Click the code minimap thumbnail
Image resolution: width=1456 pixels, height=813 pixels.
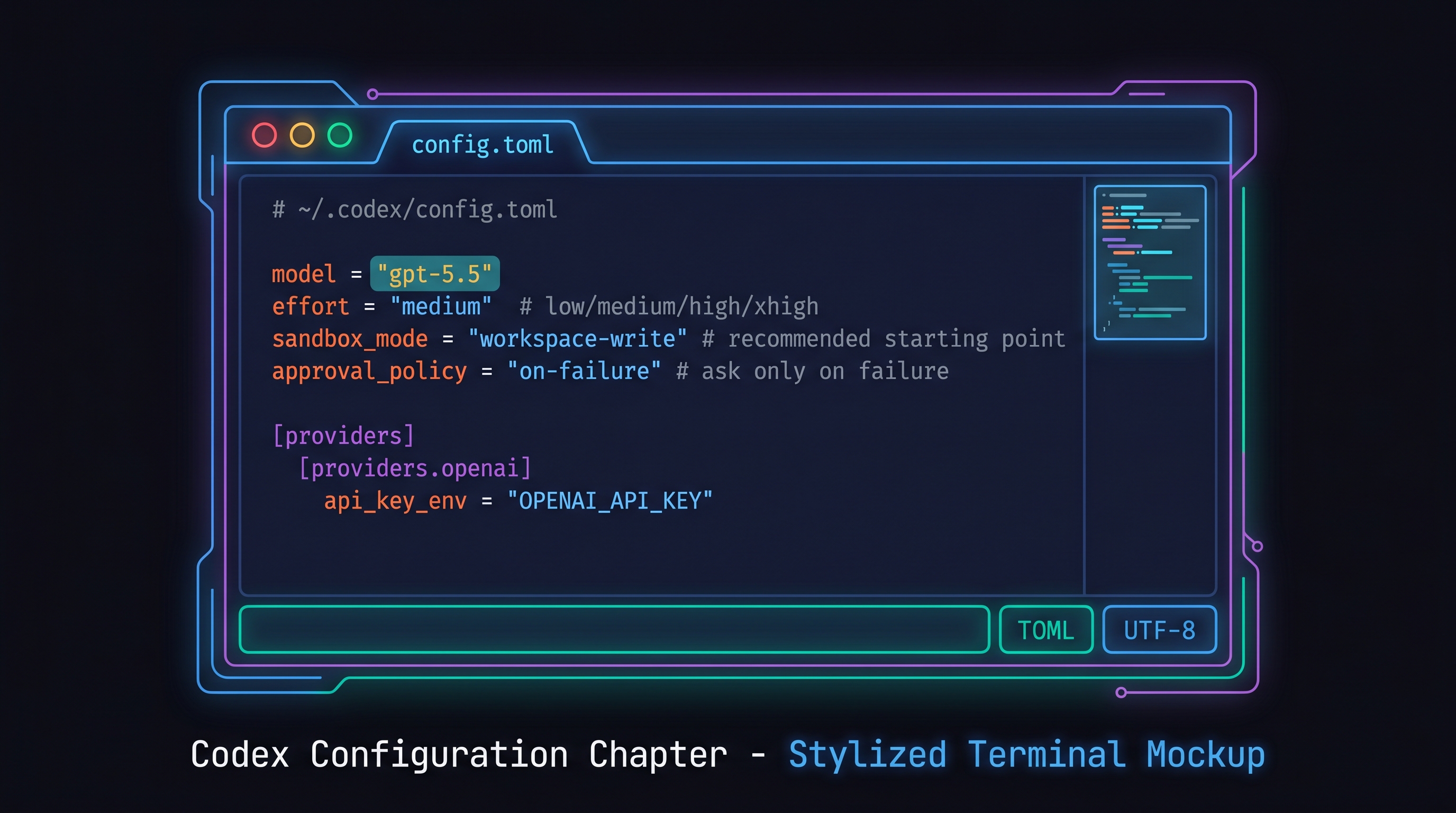1150,263
